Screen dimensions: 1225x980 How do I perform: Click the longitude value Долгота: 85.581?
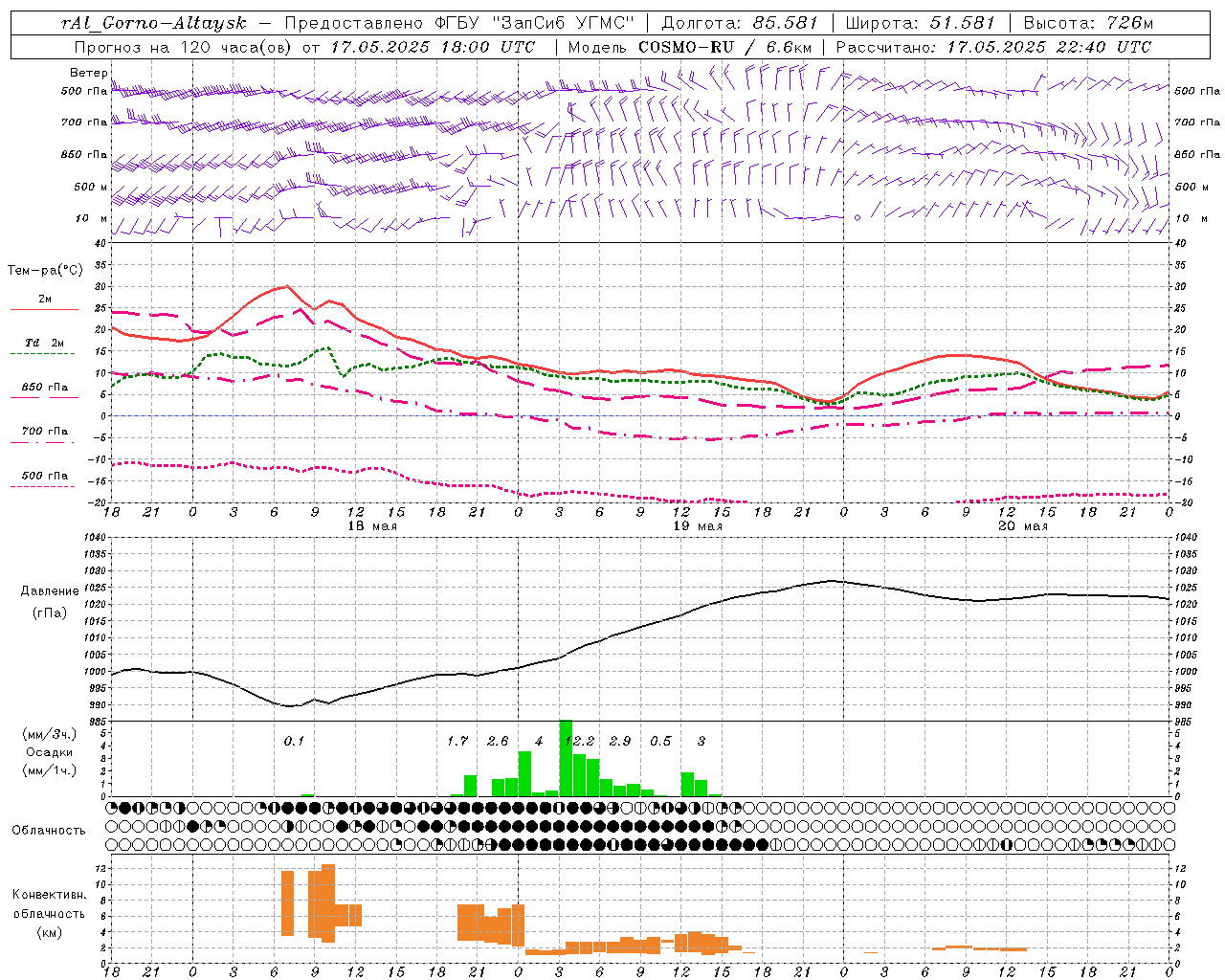point(742,23)
